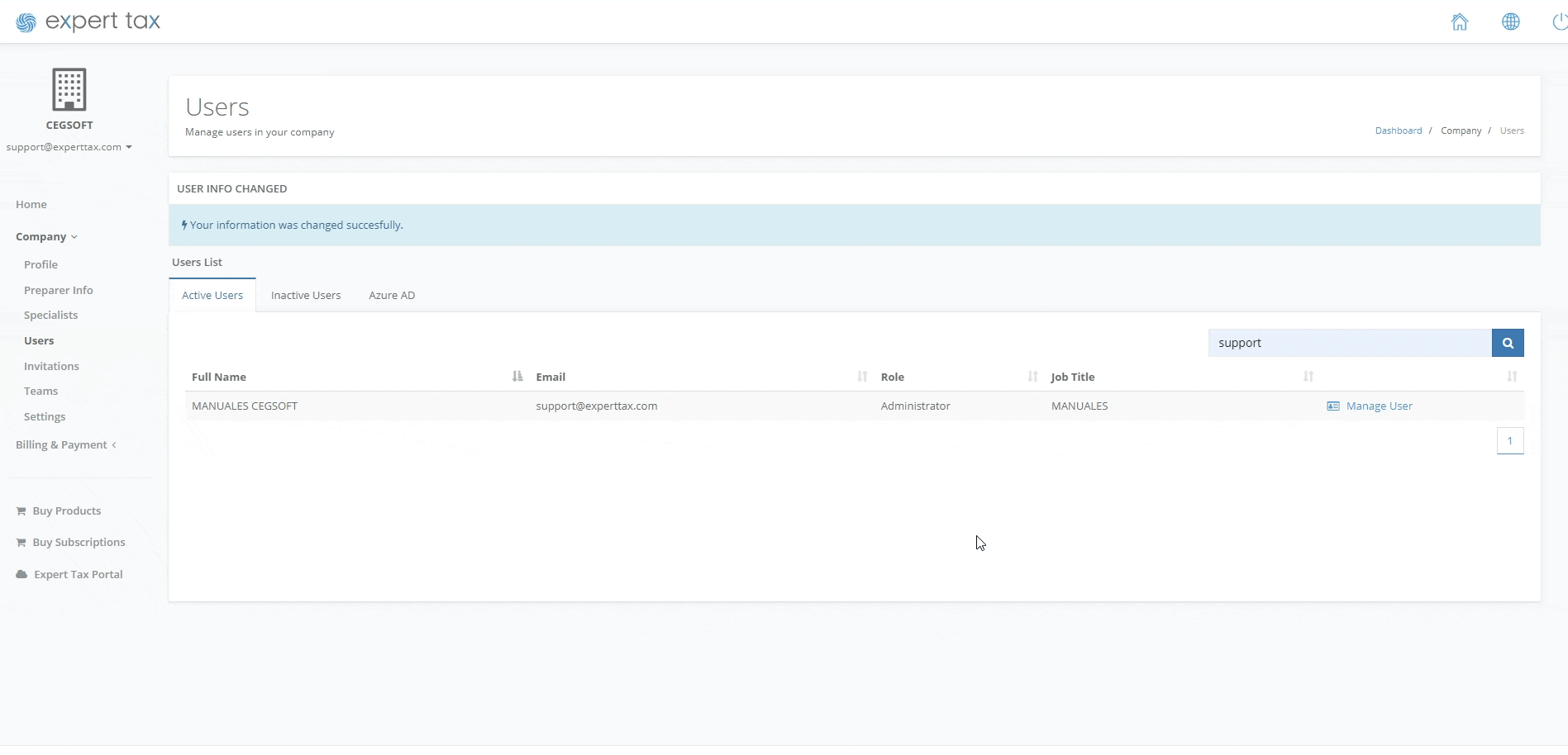Image resolution: width=1568 pixels, height=755 pixels.
Task: Click the magnifier search button
Action: pos(1507,343)
